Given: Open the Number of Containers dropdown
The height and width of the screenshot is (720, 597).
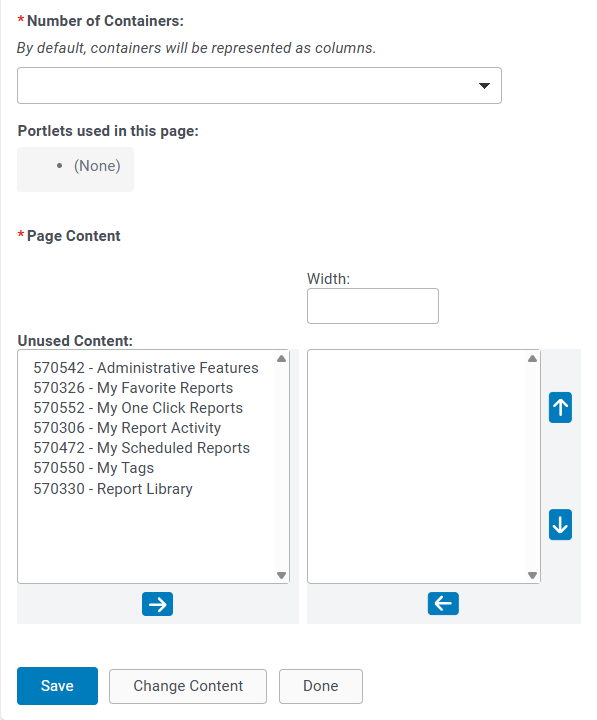Looking at the screenshot, I should click(259, 85).
